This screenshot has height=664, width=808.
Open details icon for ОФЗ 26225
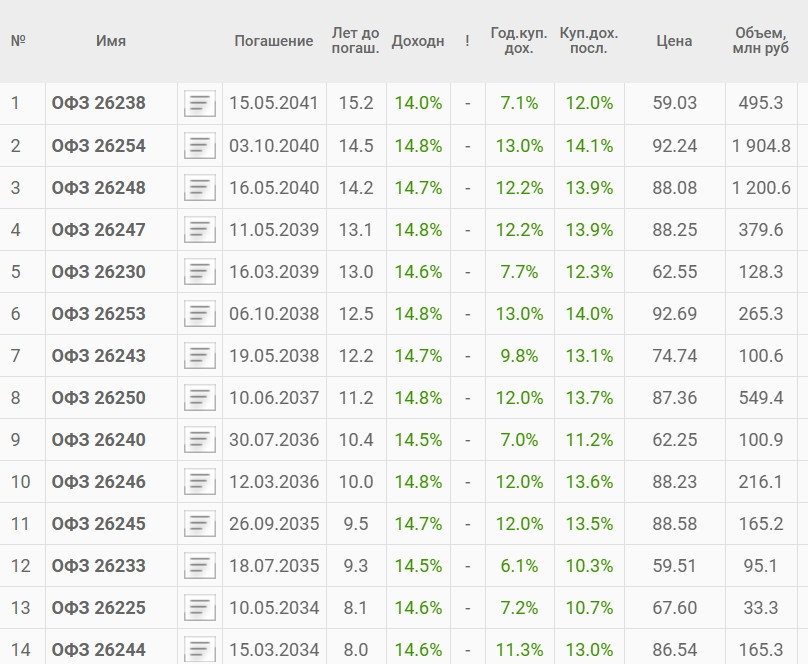[x=199, y=607]
